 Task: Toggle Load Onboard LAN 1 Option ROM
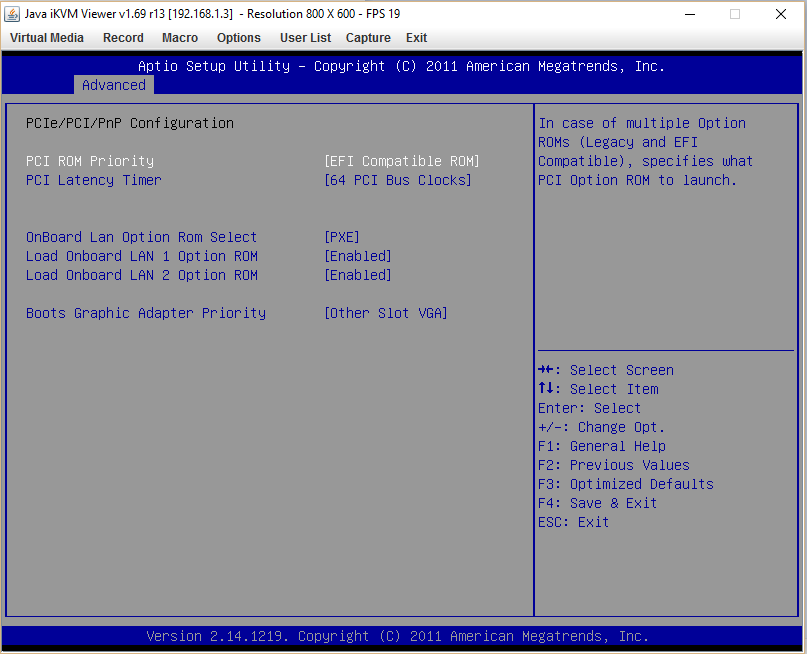point(142,256)
